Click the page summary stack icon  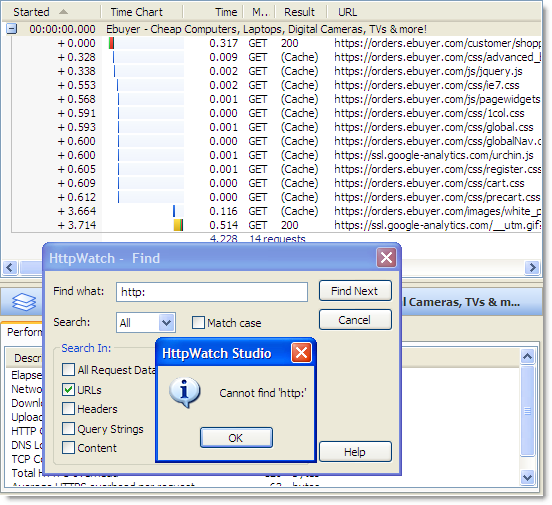[24, 302]
